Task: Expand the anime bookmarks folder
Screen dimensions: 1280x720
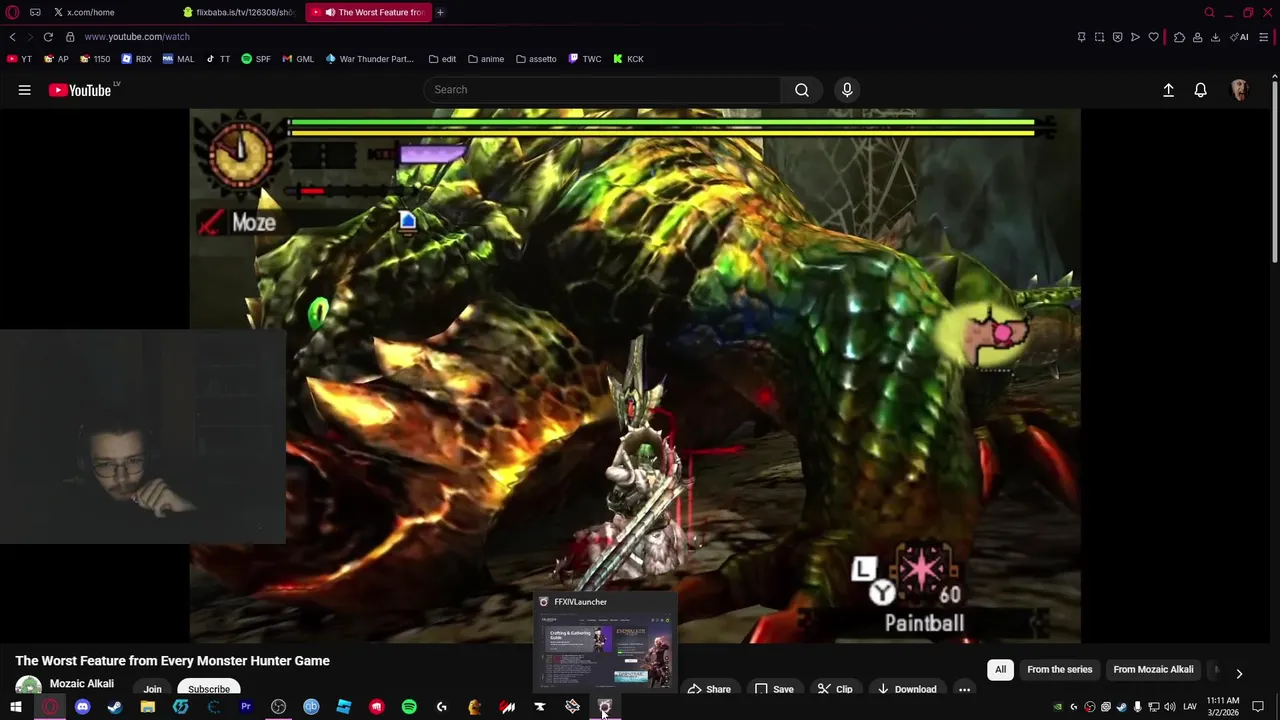Action: pyautogui.click(x=486, y=59)
